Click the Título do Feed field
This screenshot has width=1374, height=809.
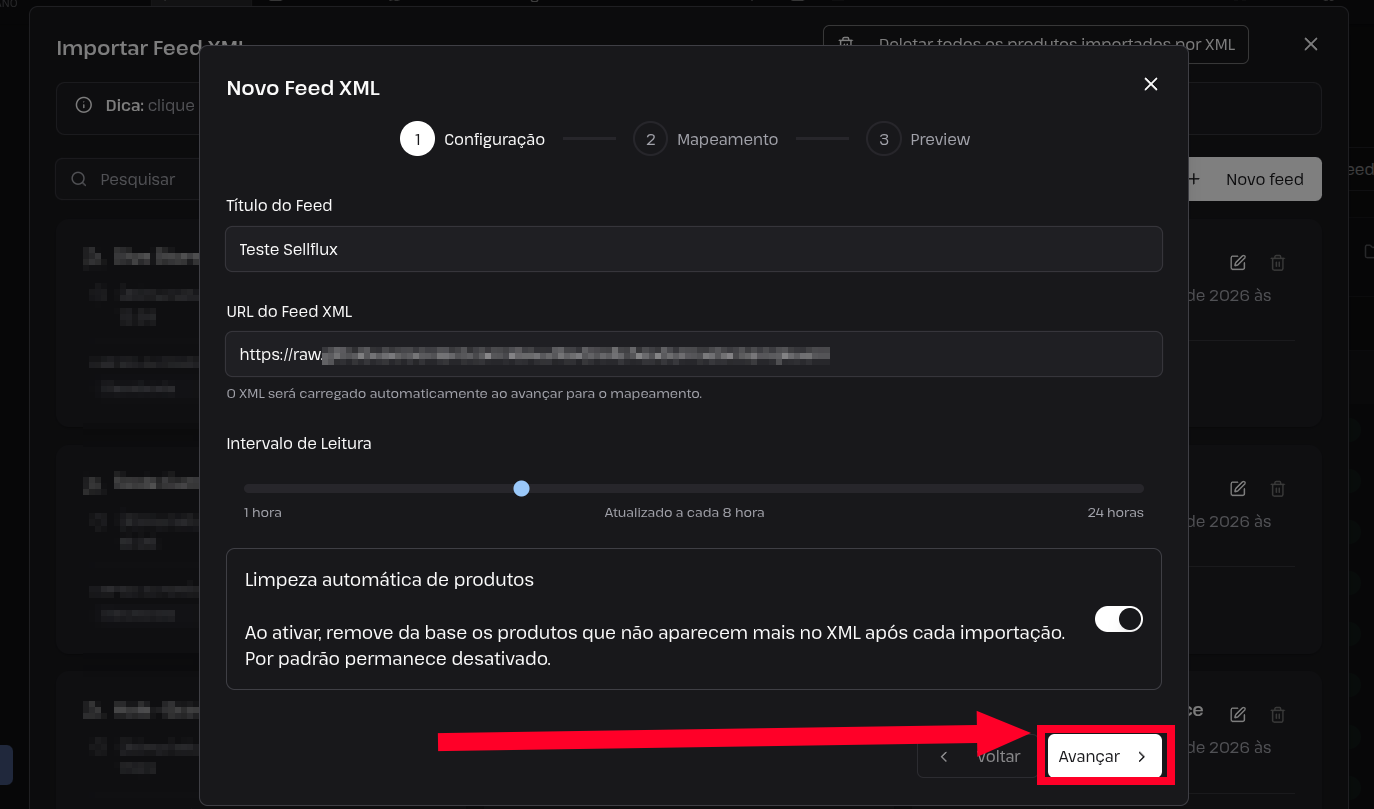pyautogui.click(x=694, y=249)
